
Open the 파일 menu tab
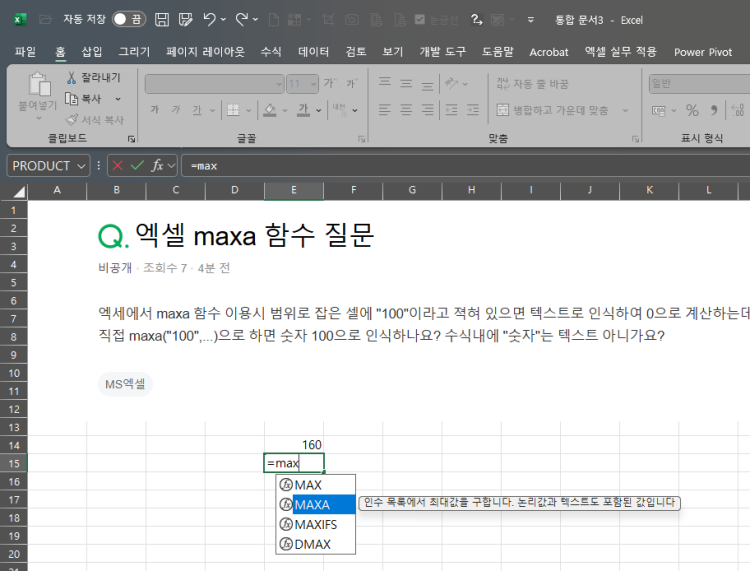point(25,52)
